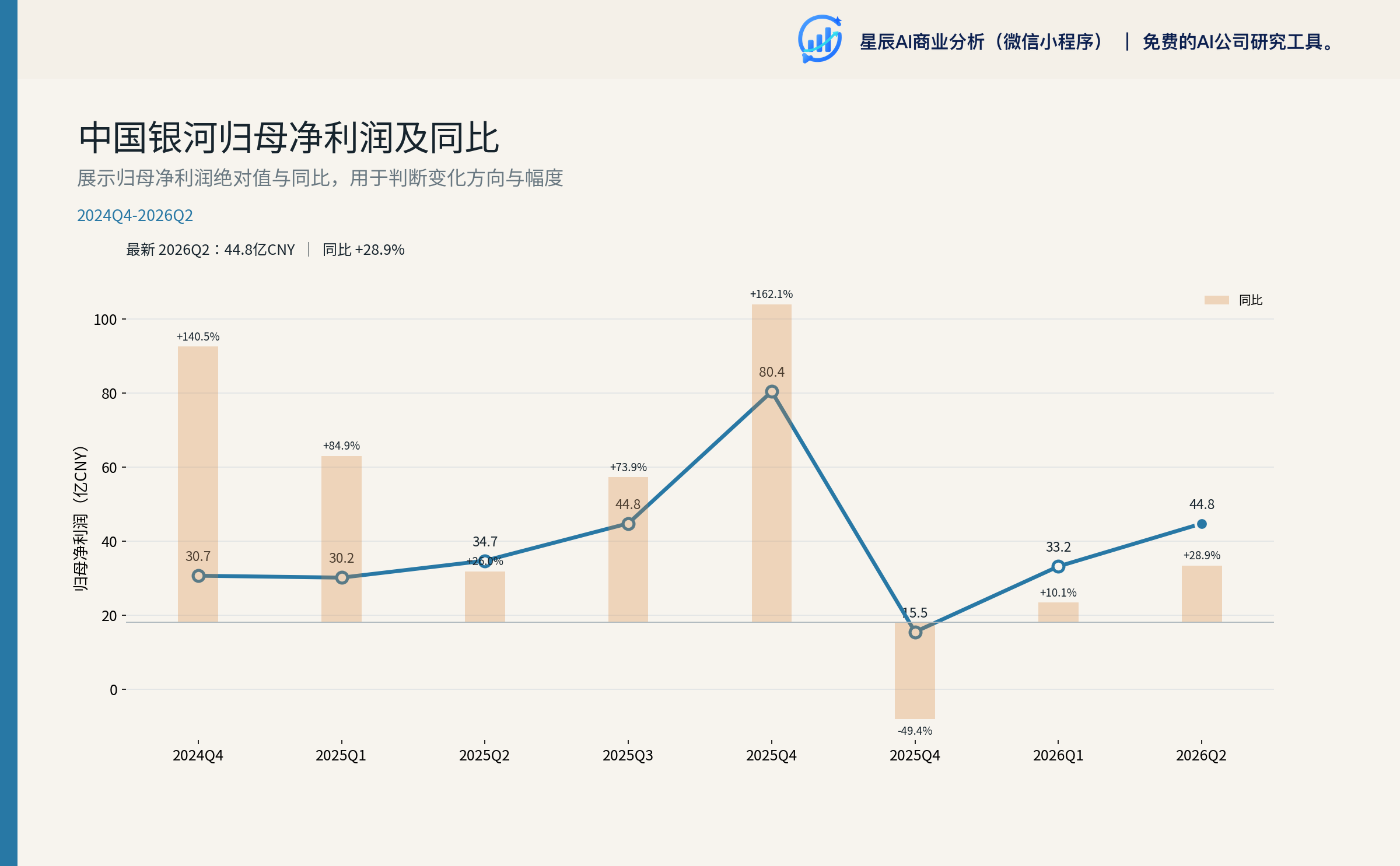Click the +140.5% label
Viewport: 1400px width, 866px height.
pos(198,336)
